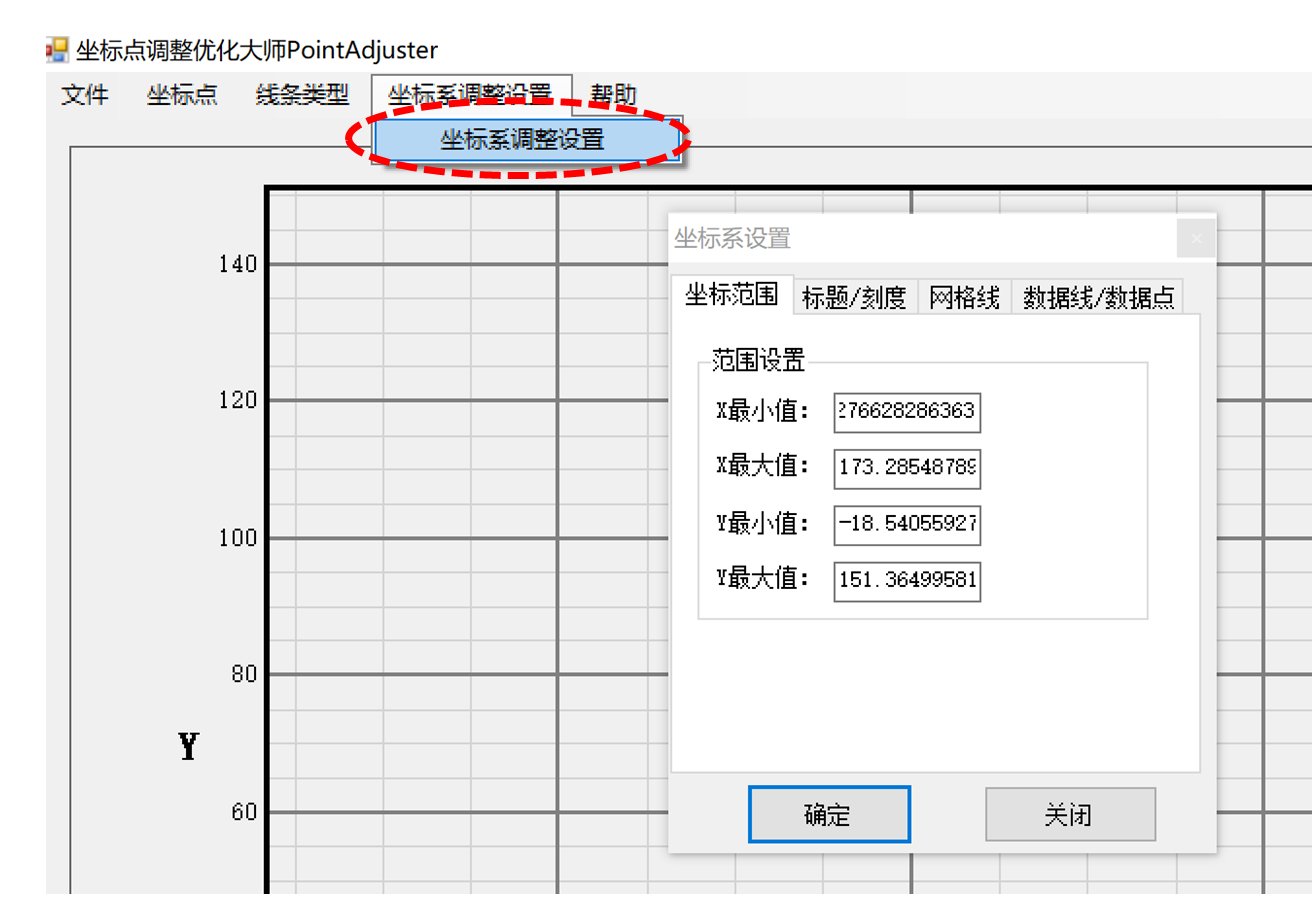Viewport: 1313px width, 902px height.
Task: Click the 100 tick label on Y axis
Action: (237, 538)
